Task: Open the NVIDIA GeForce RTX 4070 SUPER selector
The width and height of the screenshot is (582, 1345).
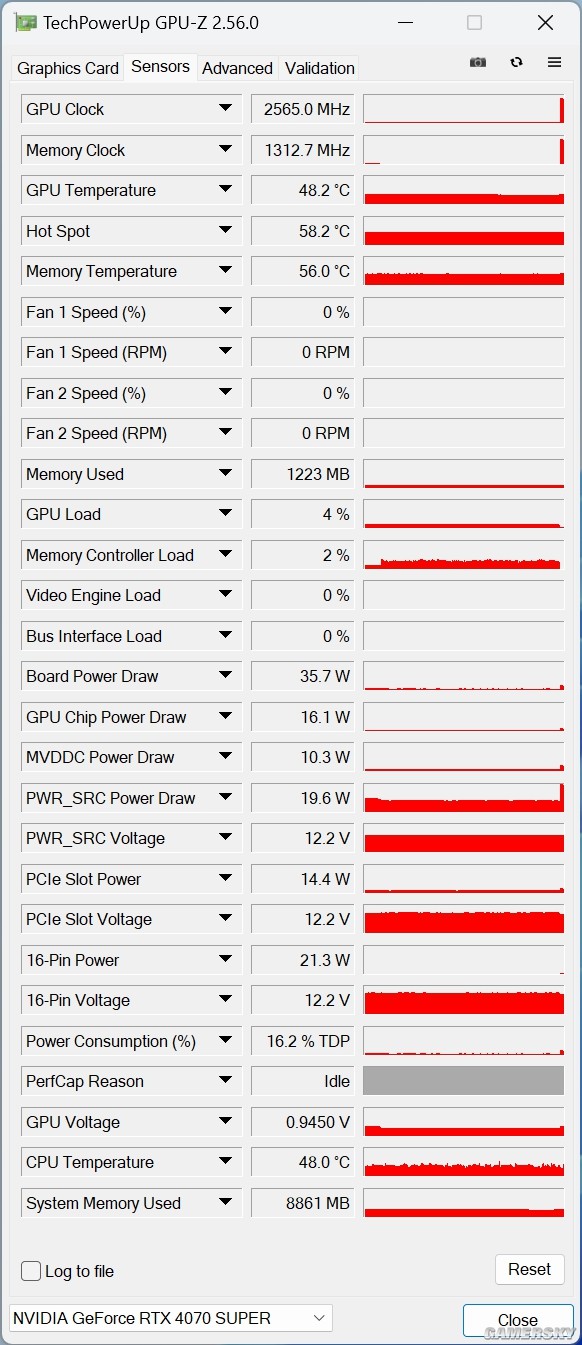Action: [x=170, y=1318]
